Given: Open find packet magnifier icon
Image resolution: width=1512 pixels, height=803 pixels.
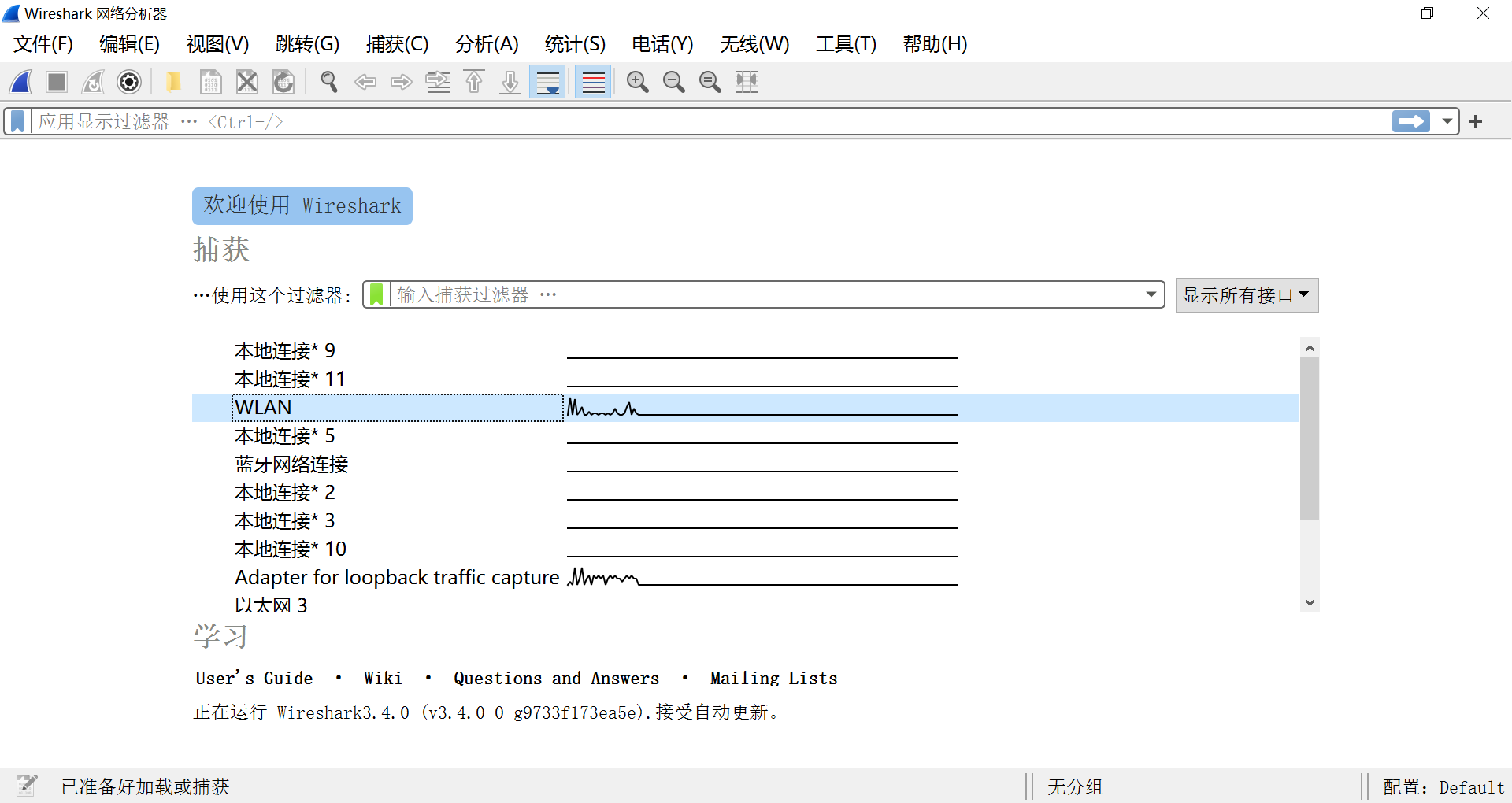Looking at the screenshot, I should [x=329, y=82].
